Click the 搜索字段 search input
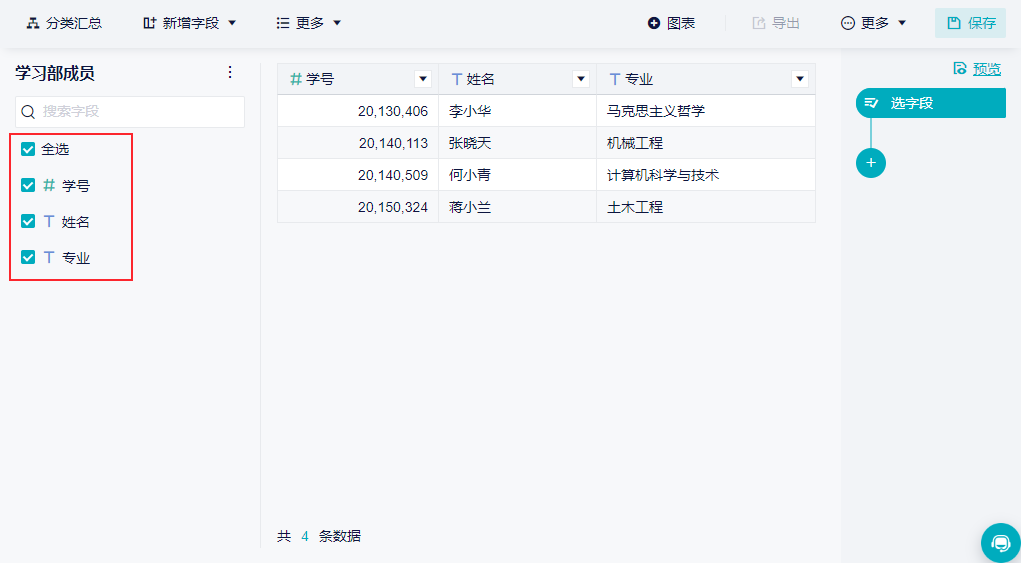Screen dimensions: 1021x563 pyautogui.click(x=140, y=112)
